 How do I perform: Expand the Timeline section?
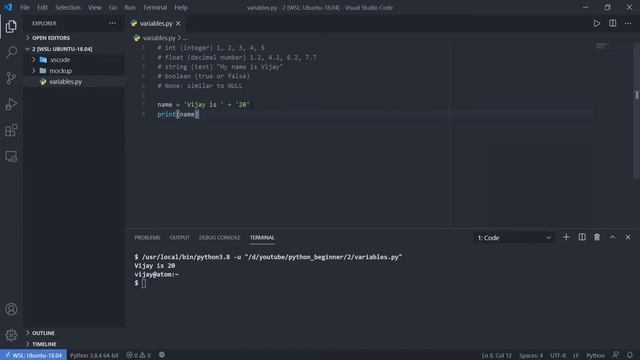click(73, 344)
